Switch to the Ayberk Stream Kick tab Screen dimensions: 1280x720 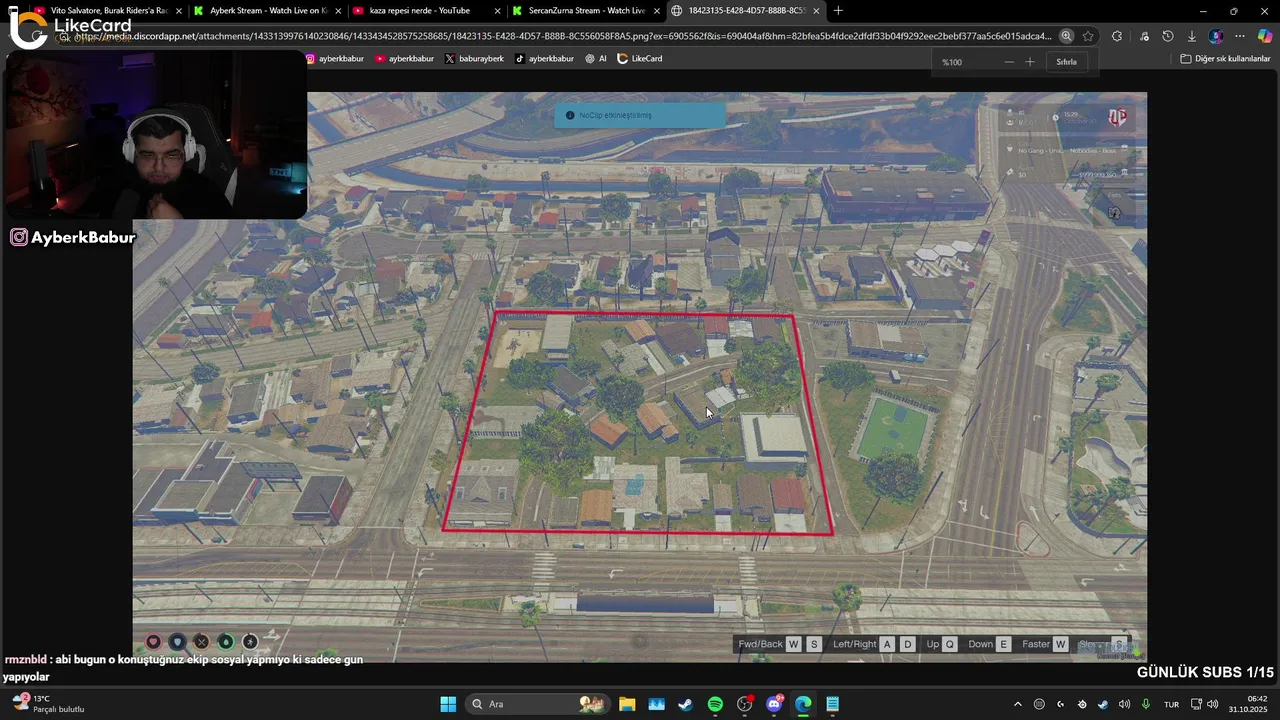click(x=266, y=11)
